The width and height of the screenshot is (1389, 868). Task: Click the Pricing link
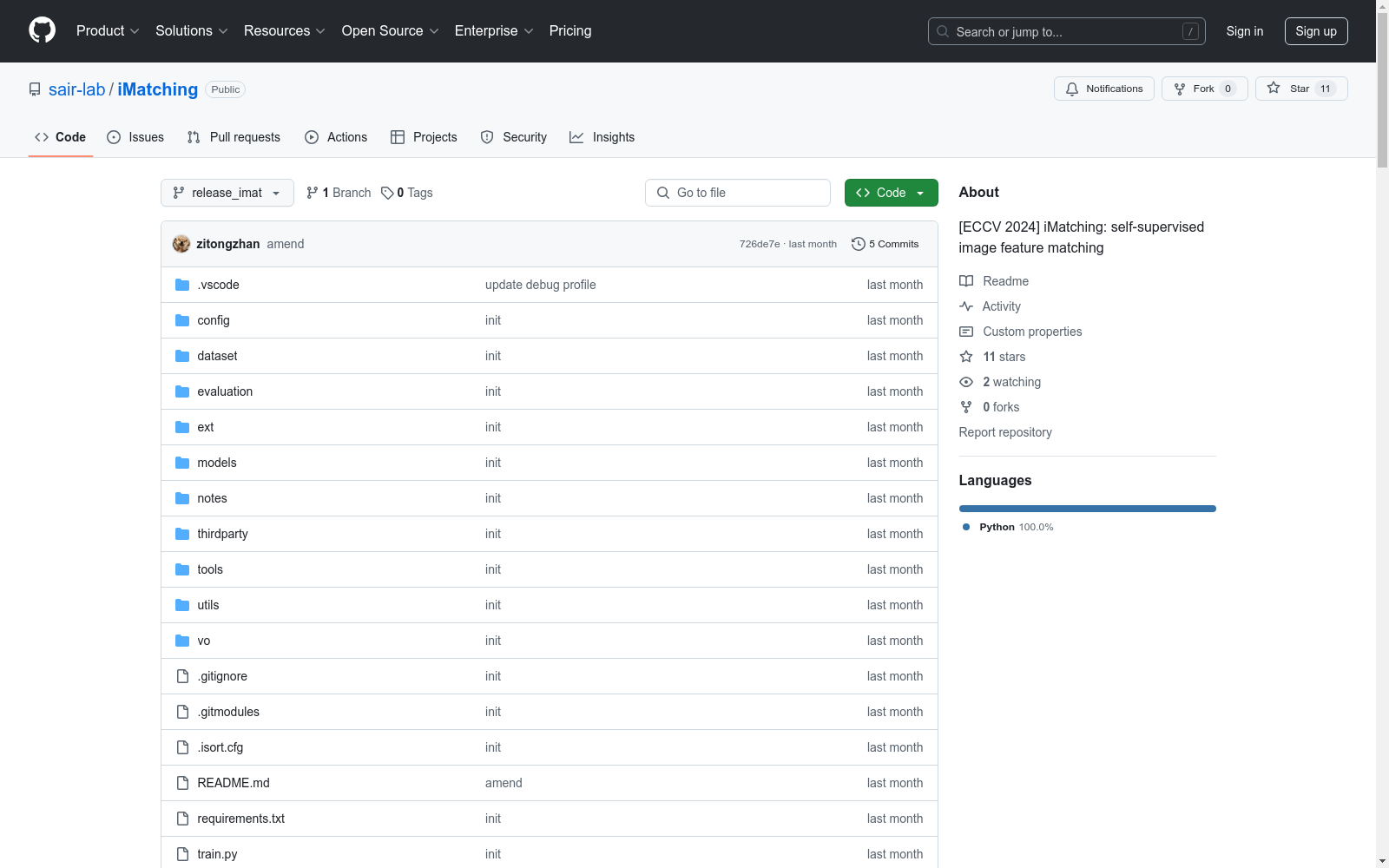pyautogui.click(x=570, y=30)
